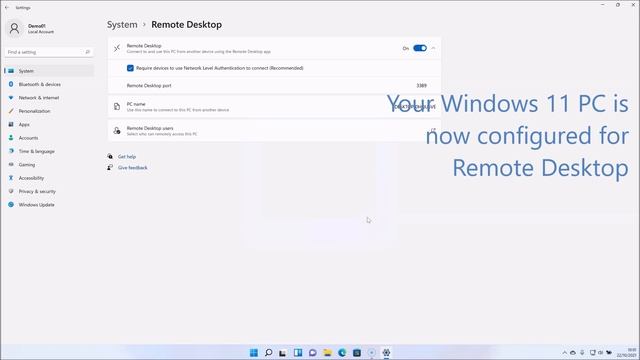
Task: Uncheck Network Level Authentication requirement
Action: pyautogui.click(x=130, y=68)
